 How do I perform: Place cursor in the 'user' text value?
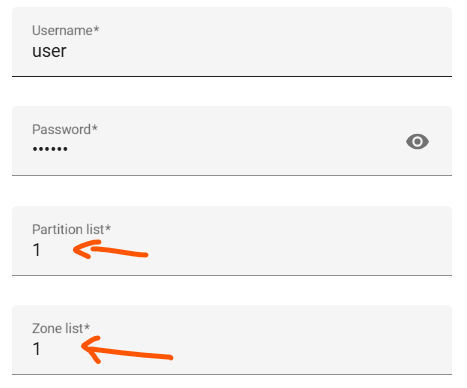coord(49,51)
